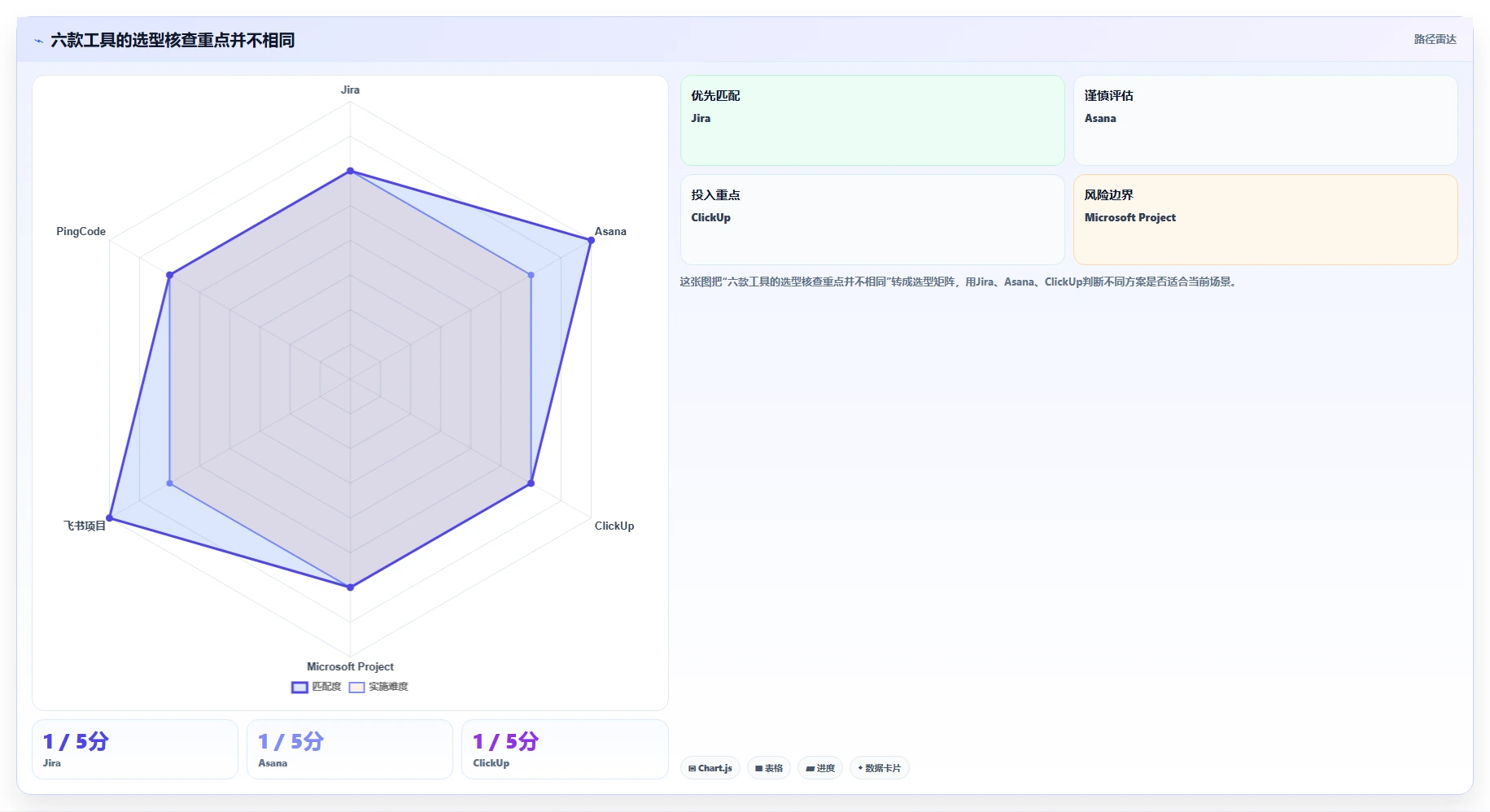Click the ClickUp axis label on the radar
Viewport: 1490px width, 812px height.
tap(614, 526)
